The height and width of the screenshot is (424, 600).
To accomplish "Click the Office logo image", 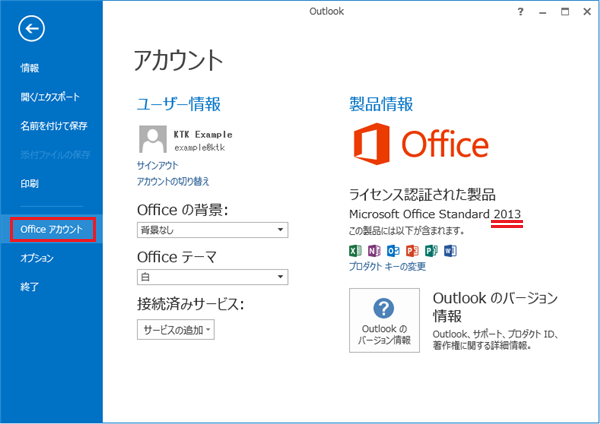I will click(421, 144).
